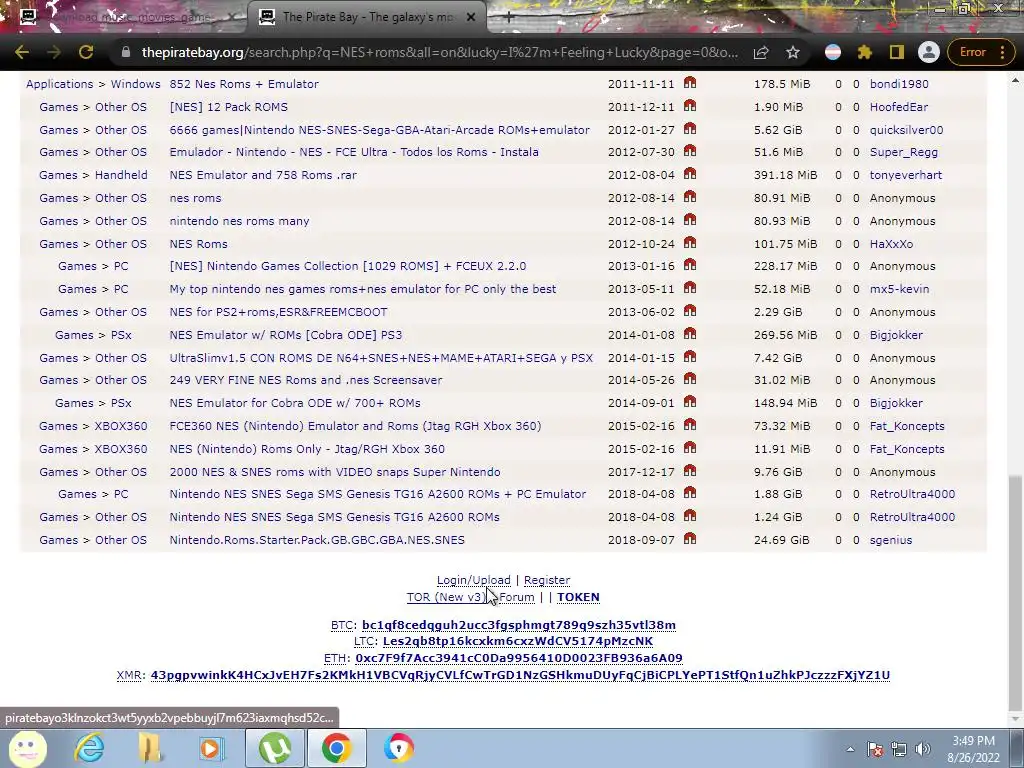
Task: Open Chrome menu via Error button
Action: (980, 52)
